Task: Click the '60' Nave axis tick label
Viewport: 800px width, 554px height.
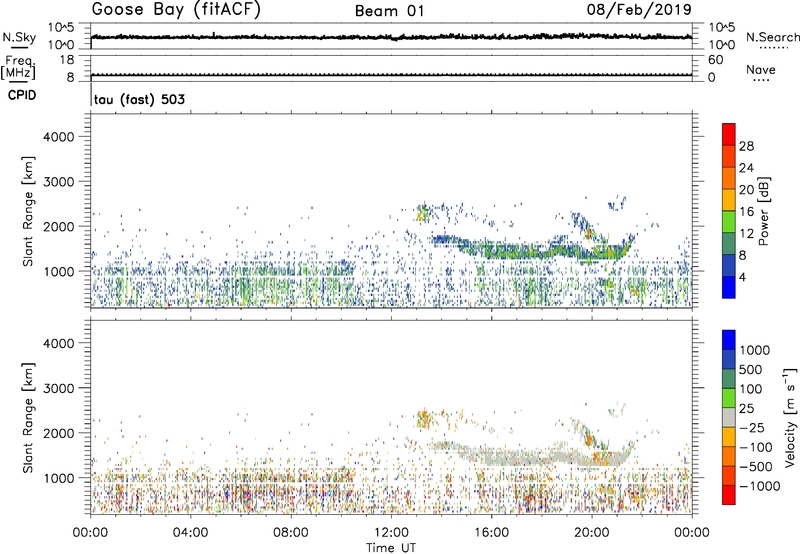Action: pyautogui.click(x=715, y=60)
